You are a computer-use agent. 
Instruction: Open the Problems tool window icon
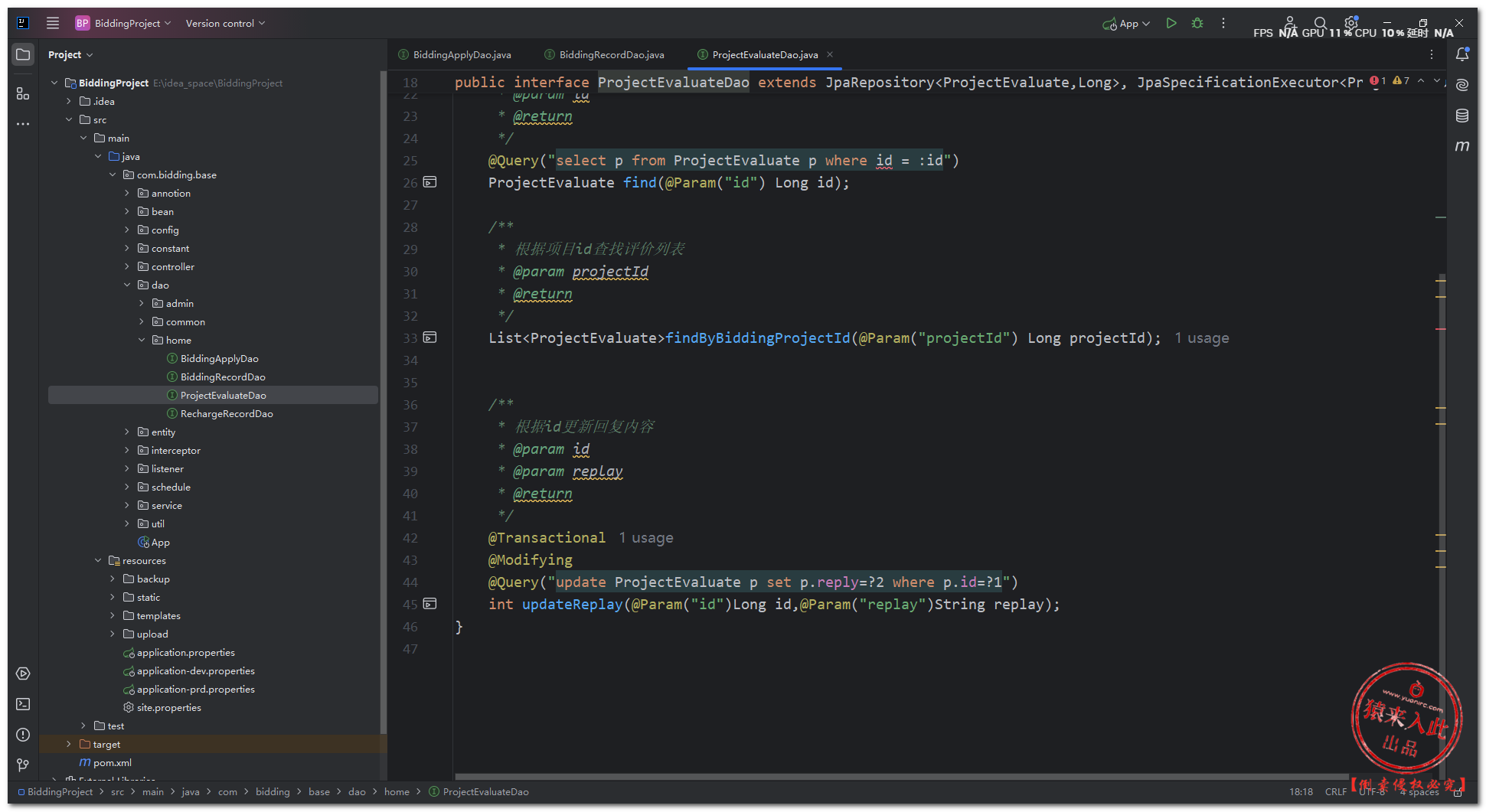[x=23, y=735]
